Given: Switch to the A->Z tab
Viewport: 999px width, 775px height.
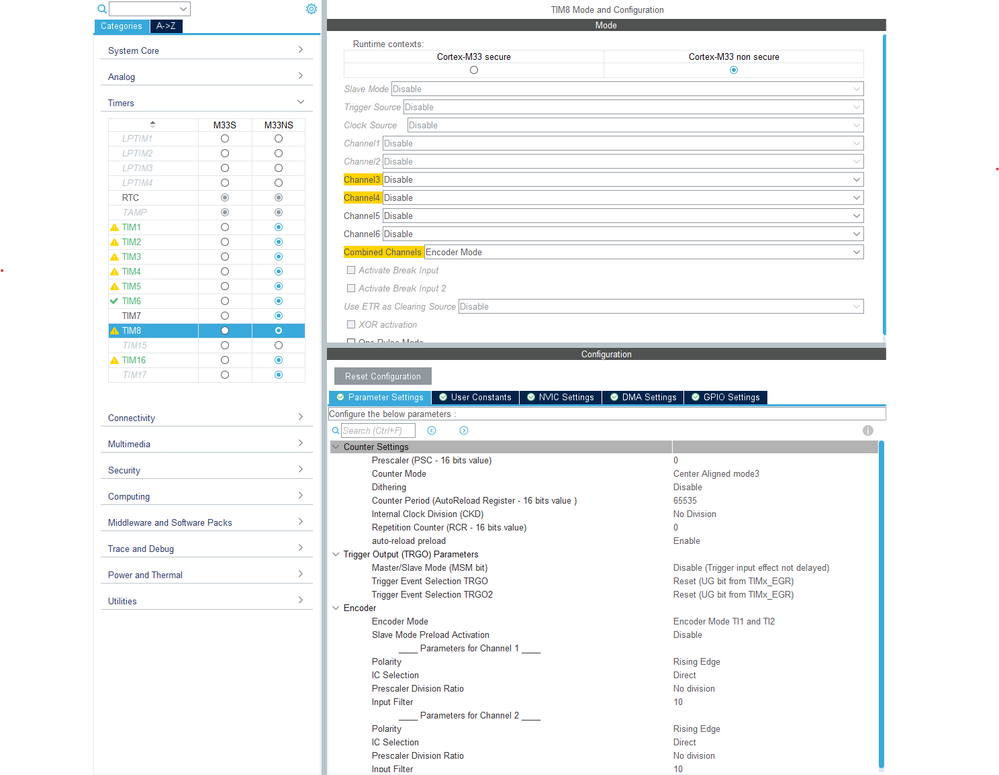Looking at the screenshot, I should point(166,26).
